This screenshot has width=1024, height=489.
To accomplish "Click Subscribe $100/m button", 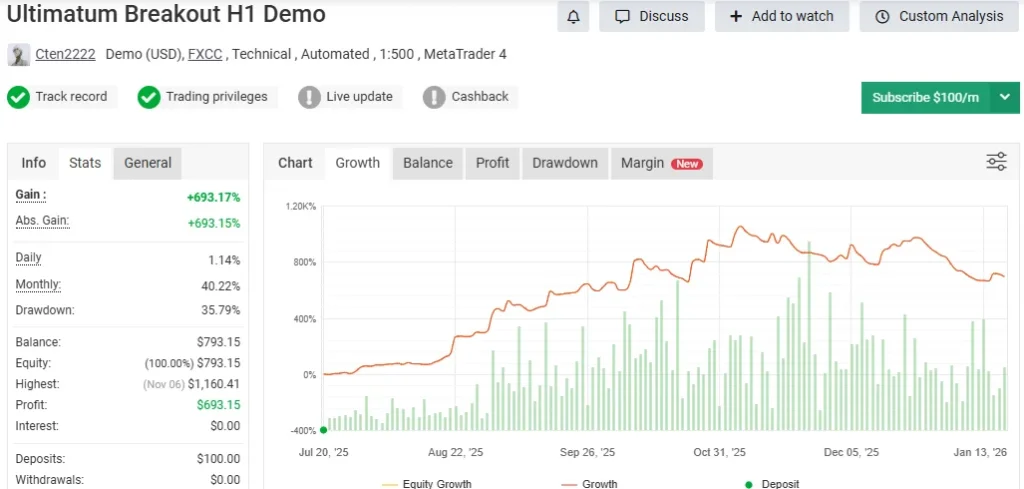I will (x=926, y=97).
